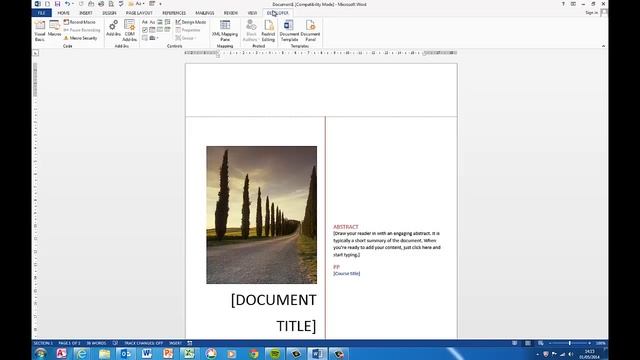Switch to MAILINGS tab

(204, 13)
